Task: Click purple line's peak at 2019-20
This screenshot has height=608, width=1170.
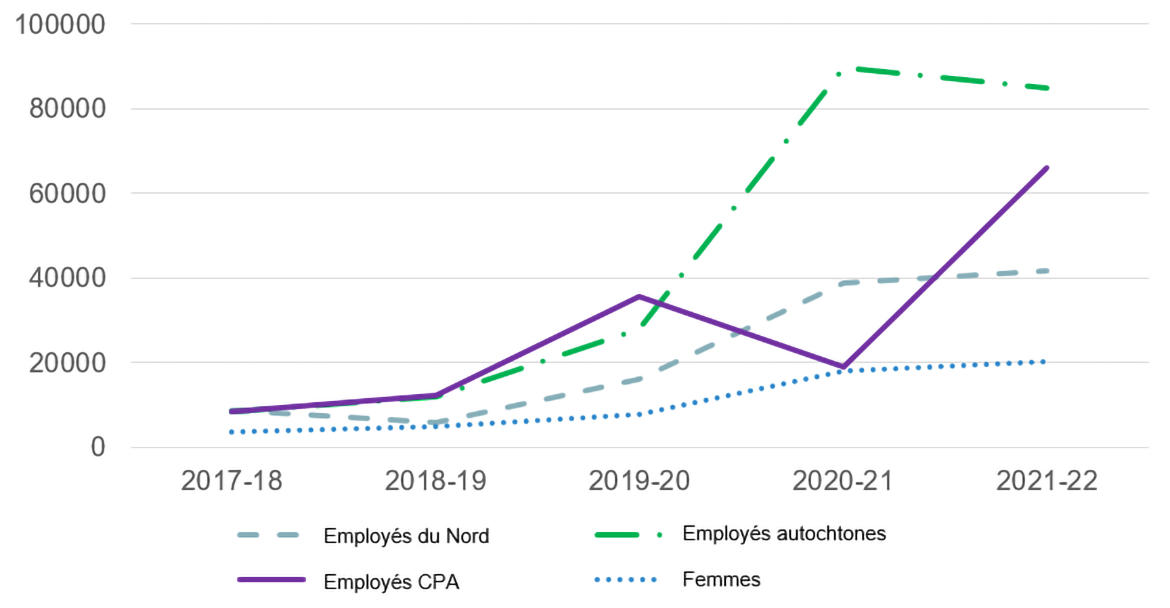Action: (639, 296)
